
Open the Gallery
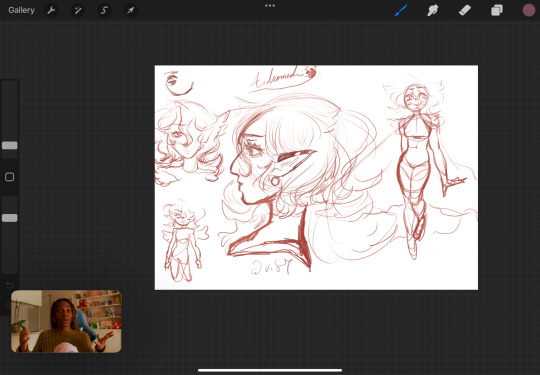[21, 10]
